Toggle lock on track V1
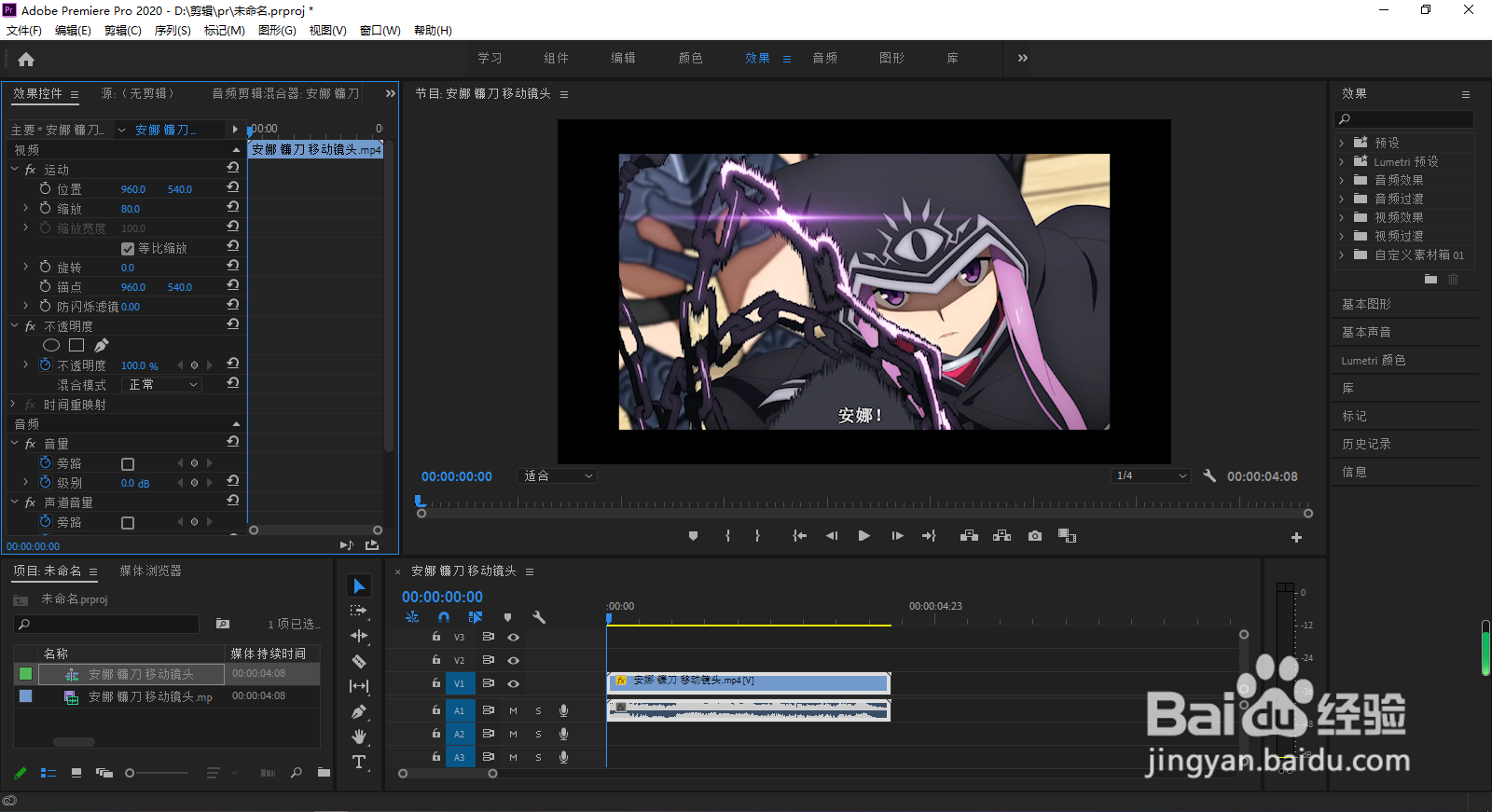The image size is (1492, 812). 435,683
